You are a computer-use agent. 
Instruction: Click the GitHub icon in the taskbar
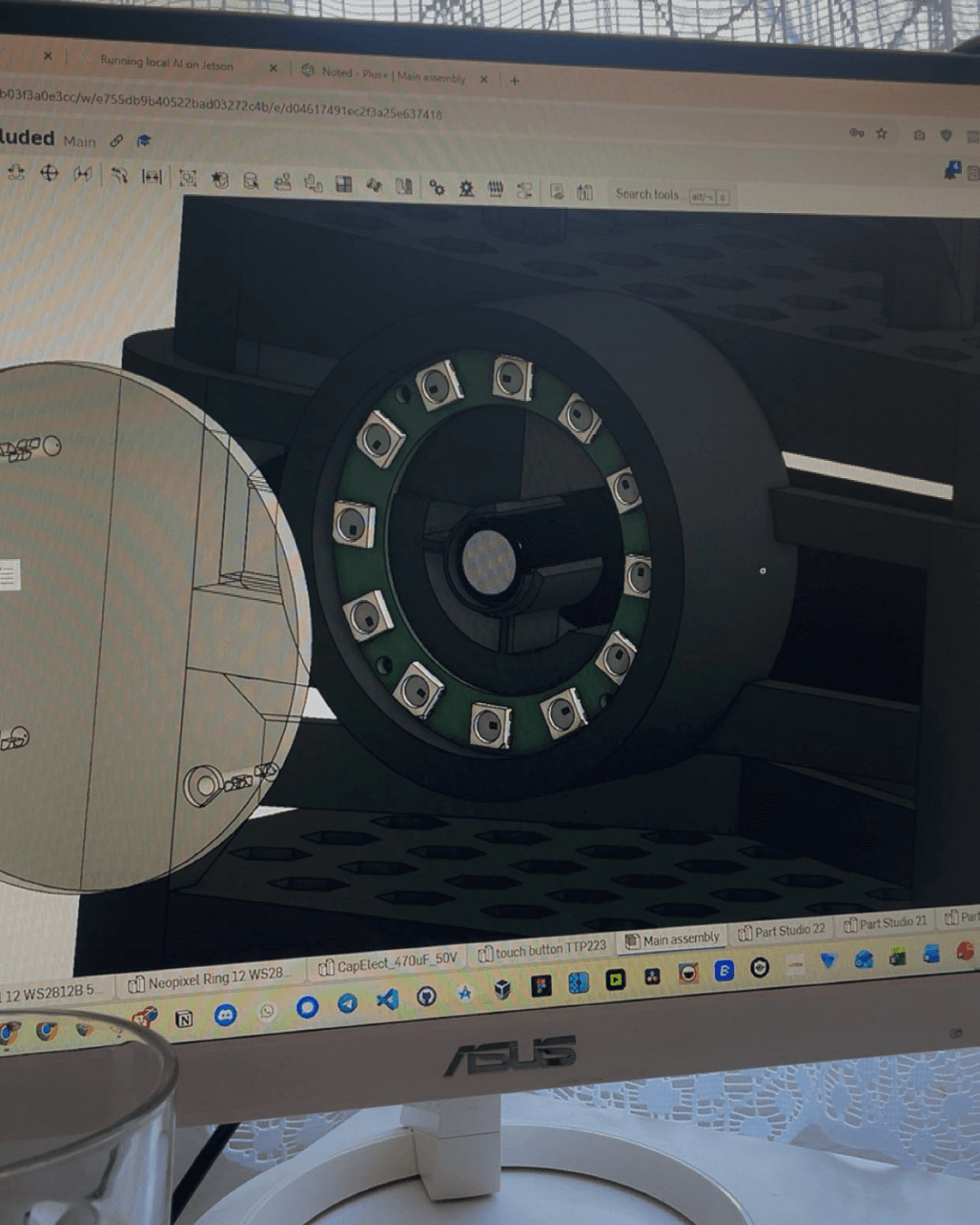[x=426, y=996]
